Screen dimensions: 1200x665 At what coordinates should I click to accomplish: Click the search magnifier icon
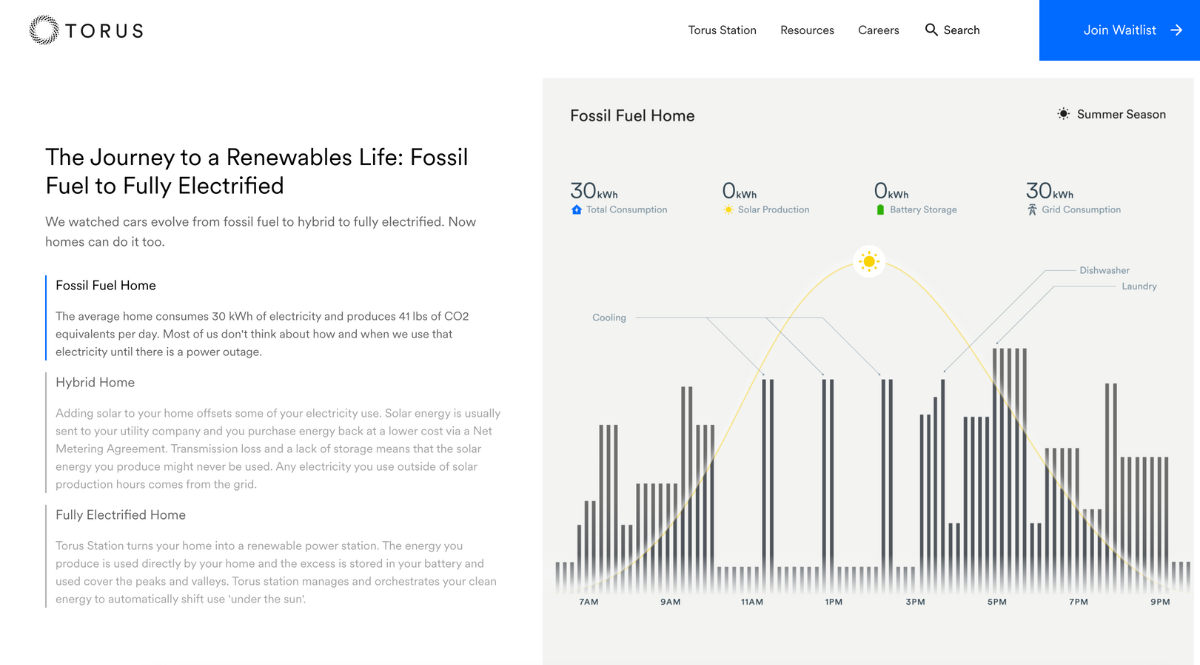coord(931,30)
